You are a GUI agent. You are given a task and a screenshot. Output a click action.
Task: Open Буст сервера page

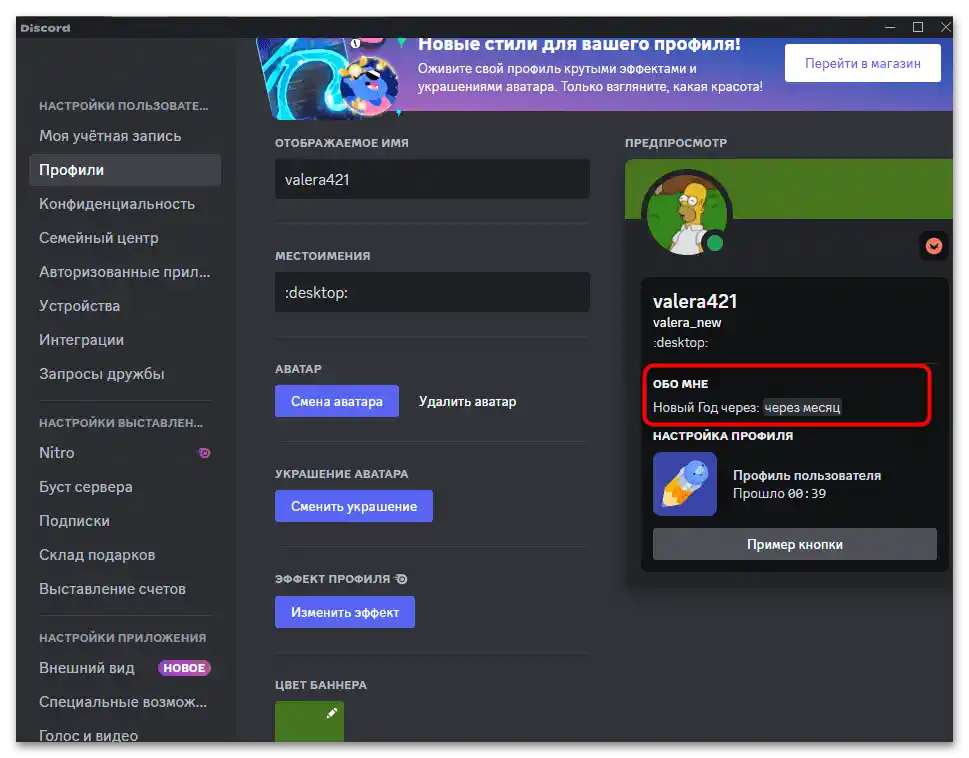click(x=125, y=487)
